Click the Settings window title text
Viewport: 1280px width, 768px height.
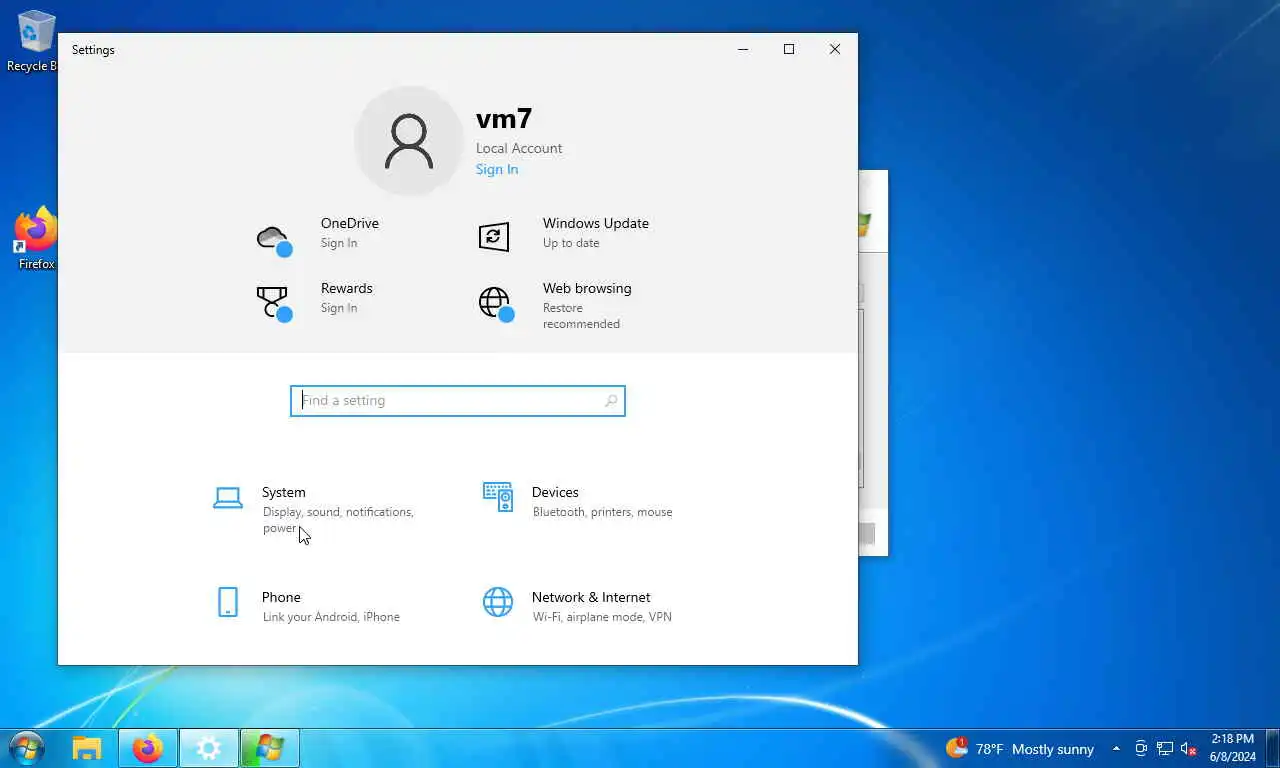(93, 50)
